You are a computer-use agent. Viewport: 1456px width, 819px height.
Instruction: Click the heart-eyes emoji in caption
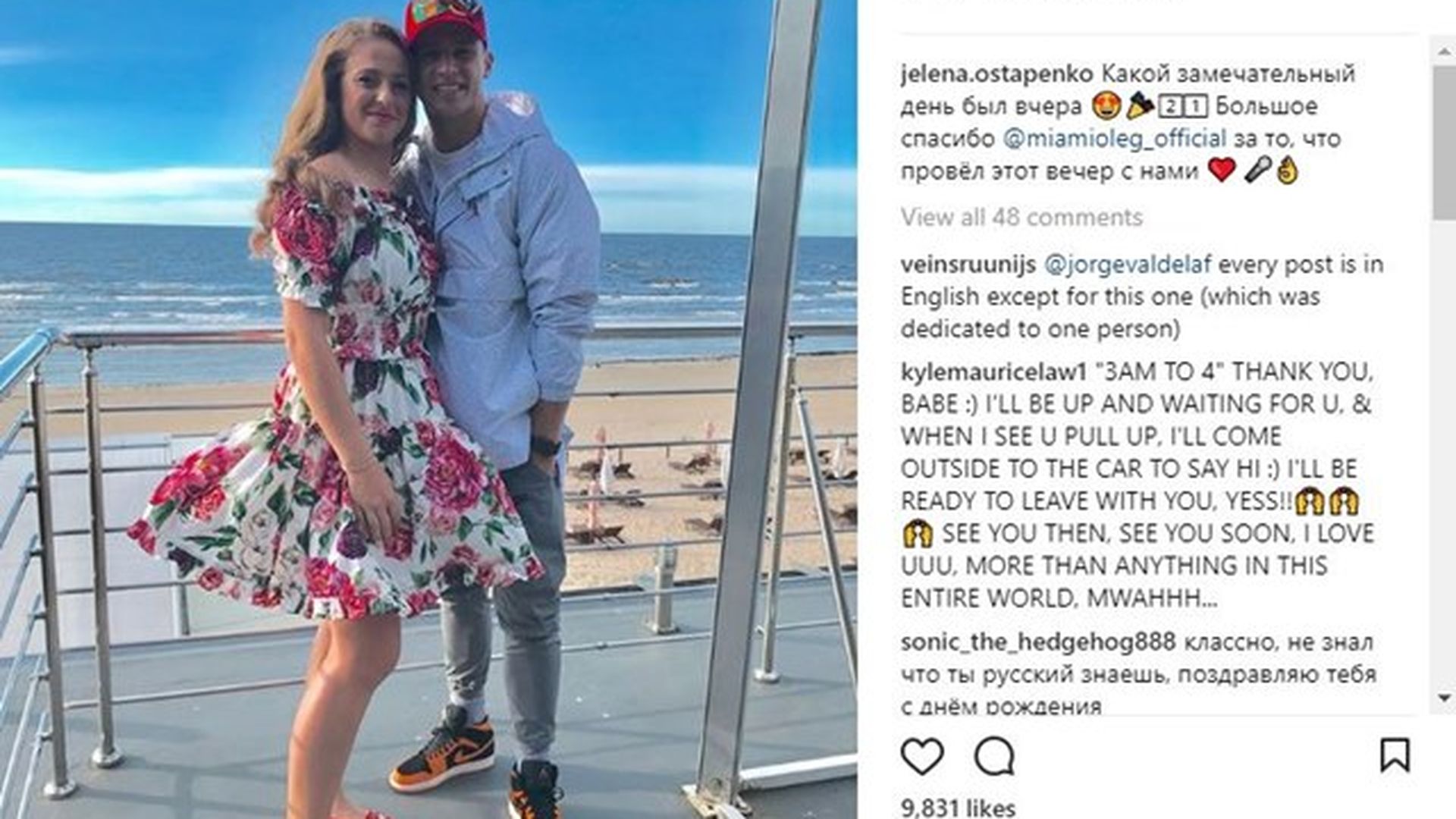[1106, 106]
